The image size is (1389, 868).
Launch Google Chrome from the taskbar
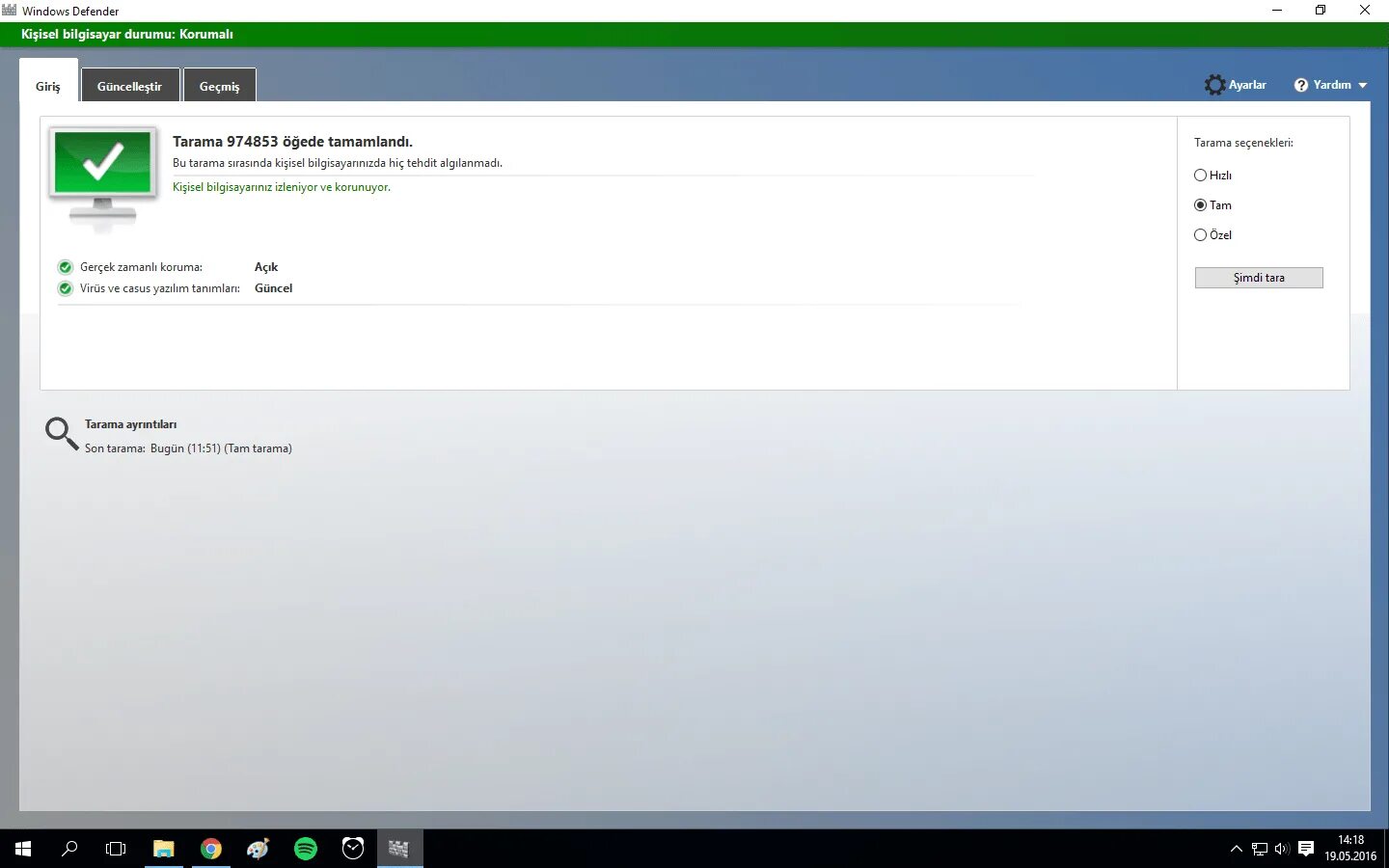(211, 849)
